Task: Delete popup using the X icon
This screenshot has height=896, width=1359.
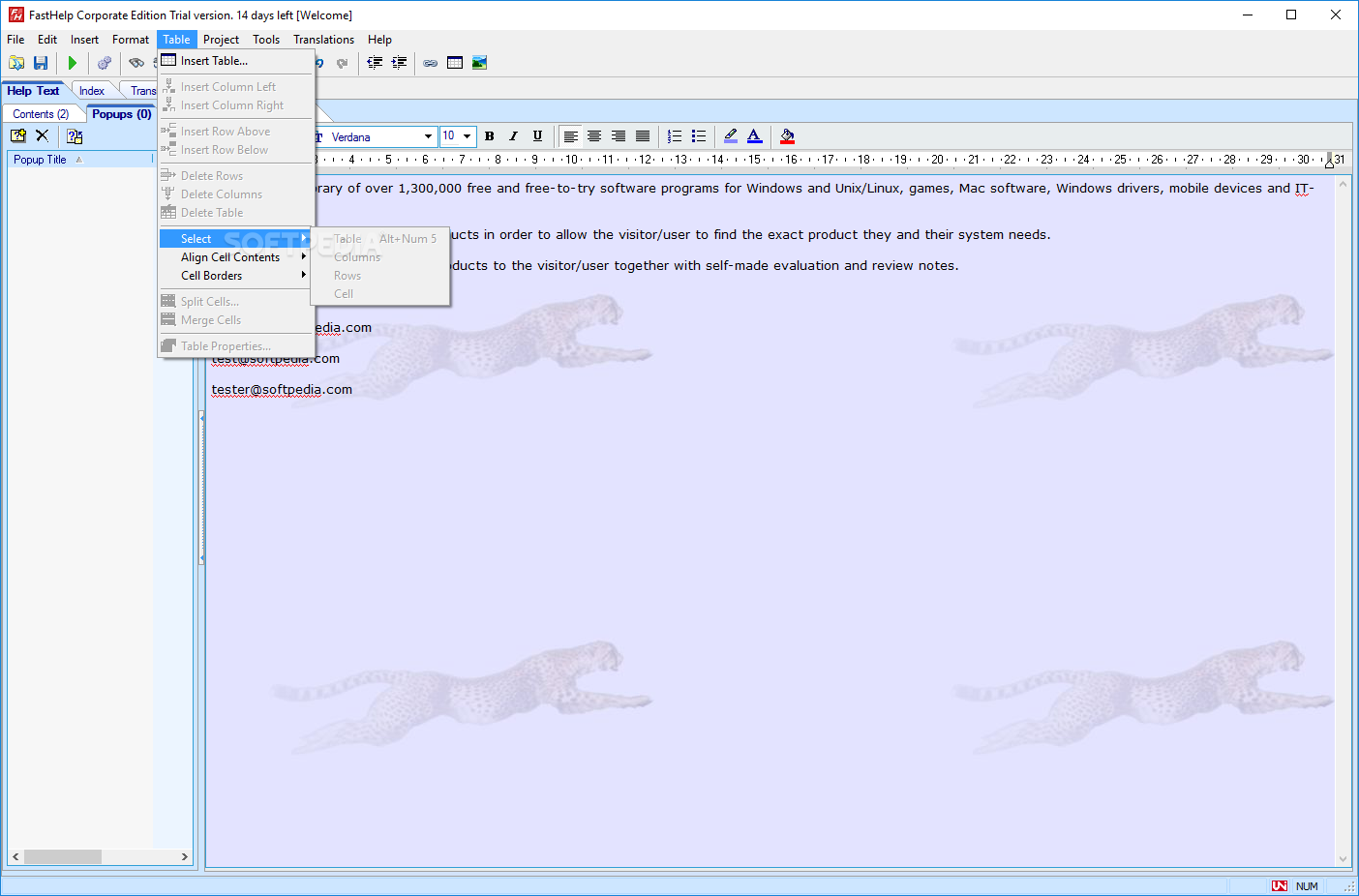Action: (x=43, y=136)
